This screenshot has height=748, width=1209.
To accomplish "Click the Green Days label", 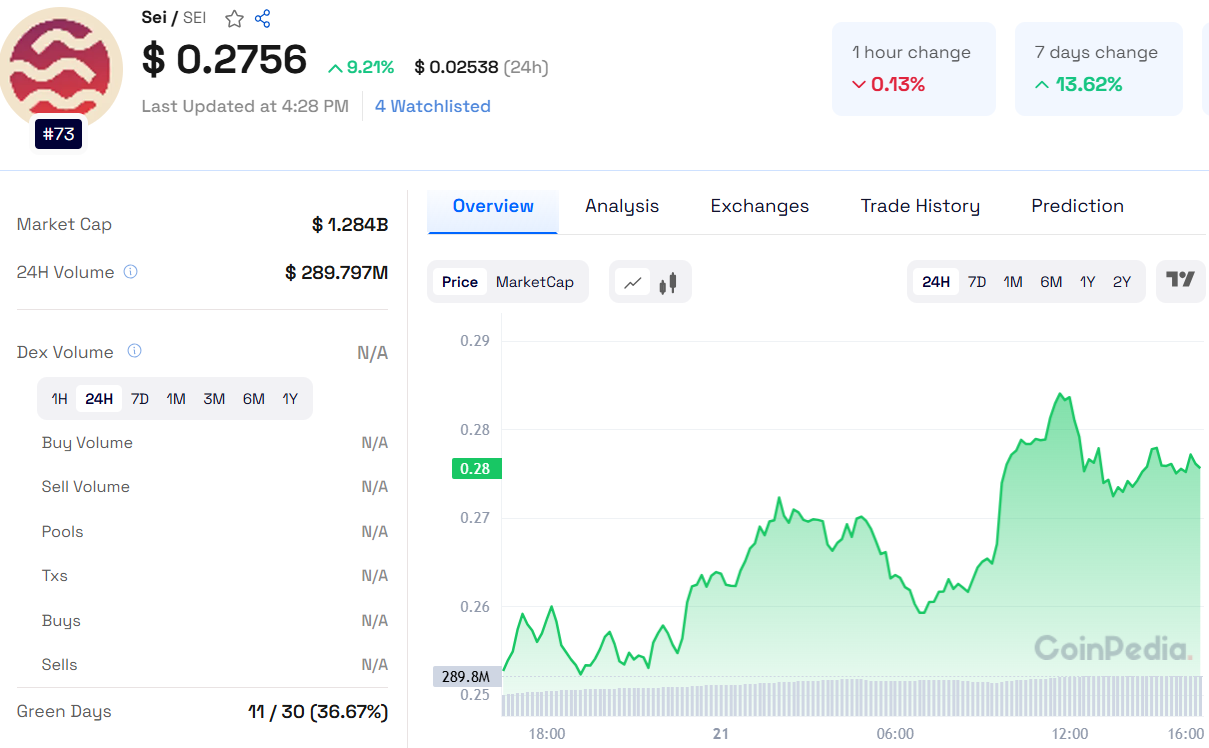I will (x=64, y=711).
